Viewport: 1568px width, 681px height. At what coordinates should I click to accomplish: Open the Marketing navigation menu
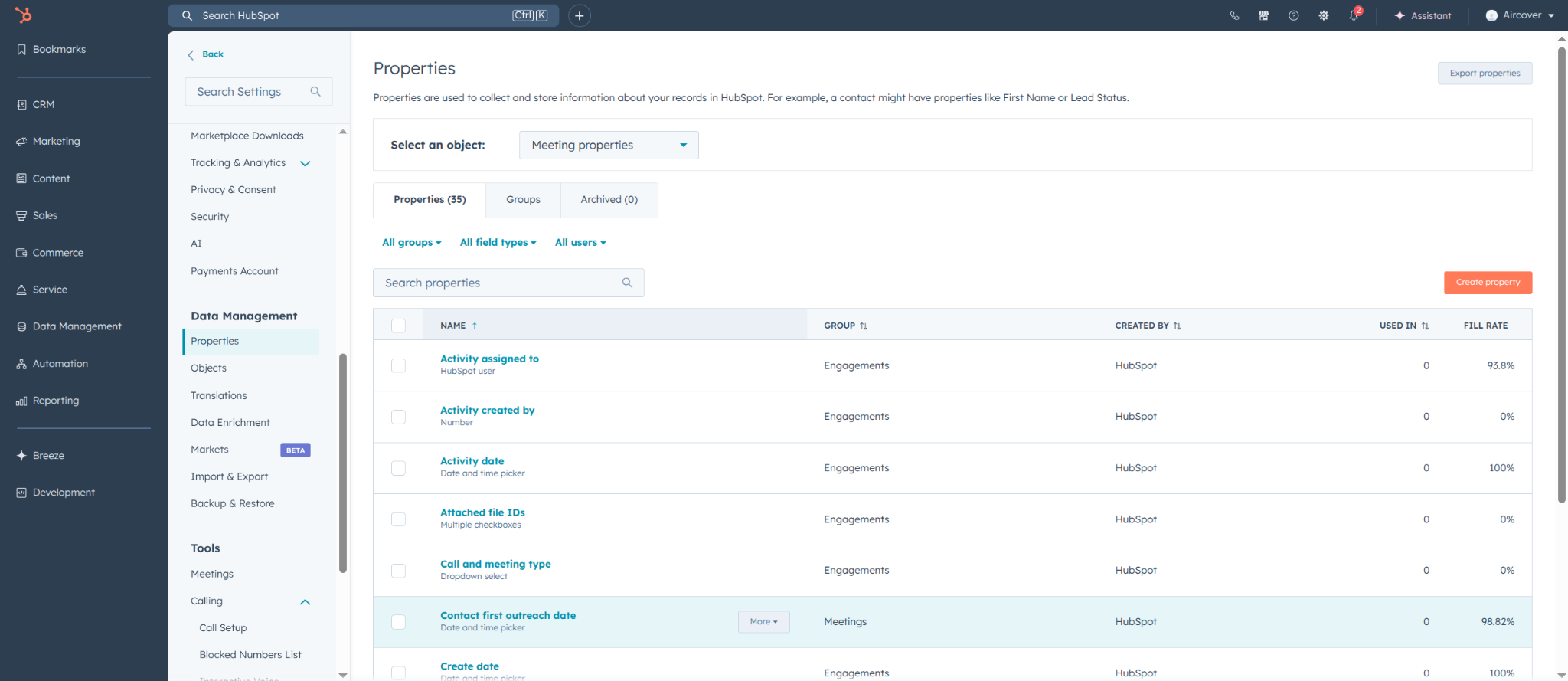48,141
